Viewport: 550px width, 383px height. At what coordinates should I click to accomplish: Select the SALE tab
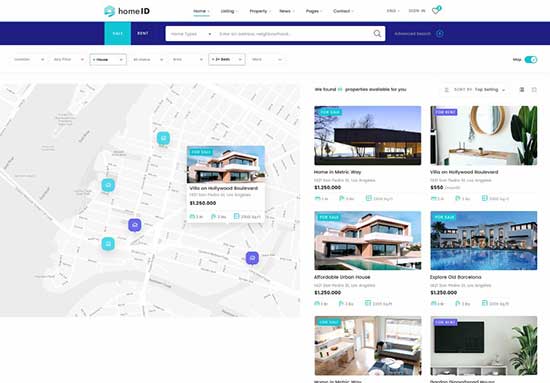pyautogui.click(x=118, y=34)
